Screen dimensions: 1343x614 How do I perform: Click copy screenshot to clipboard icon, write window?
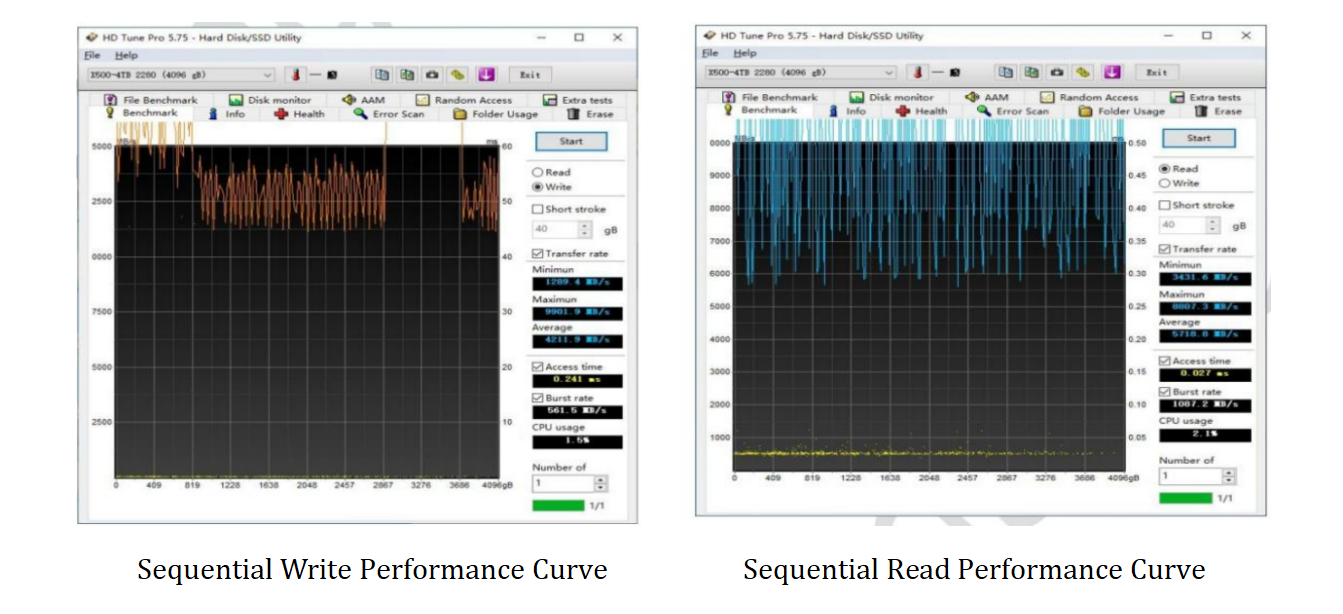point(407,74)
